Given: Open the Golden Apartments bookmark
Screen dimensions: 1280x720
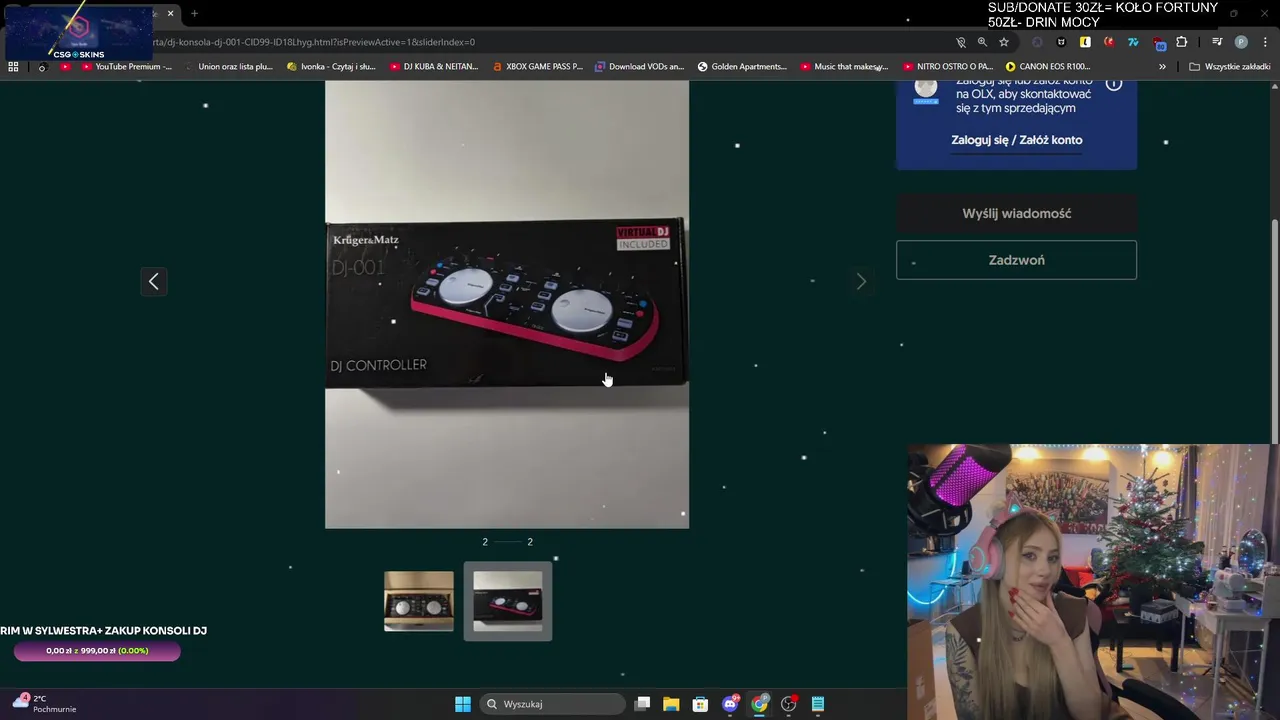Looking at the screenshot, I should coord(742,67).
